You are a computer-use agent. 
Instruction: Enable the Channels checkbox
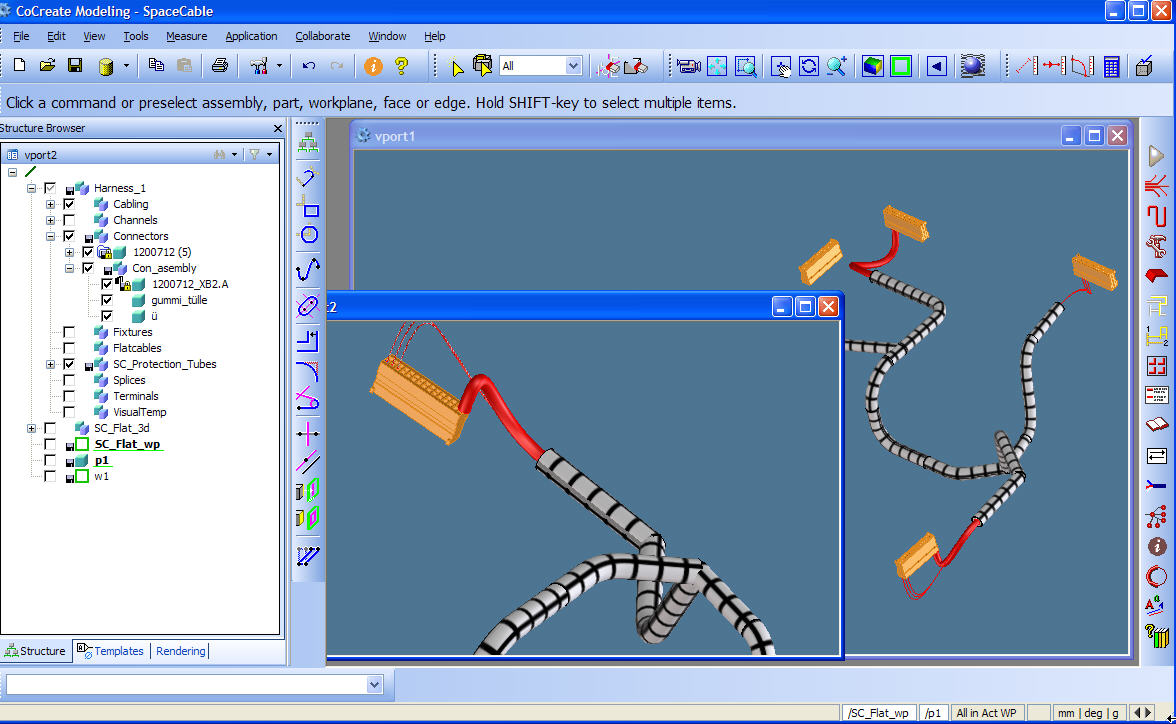tap(69, 220)
